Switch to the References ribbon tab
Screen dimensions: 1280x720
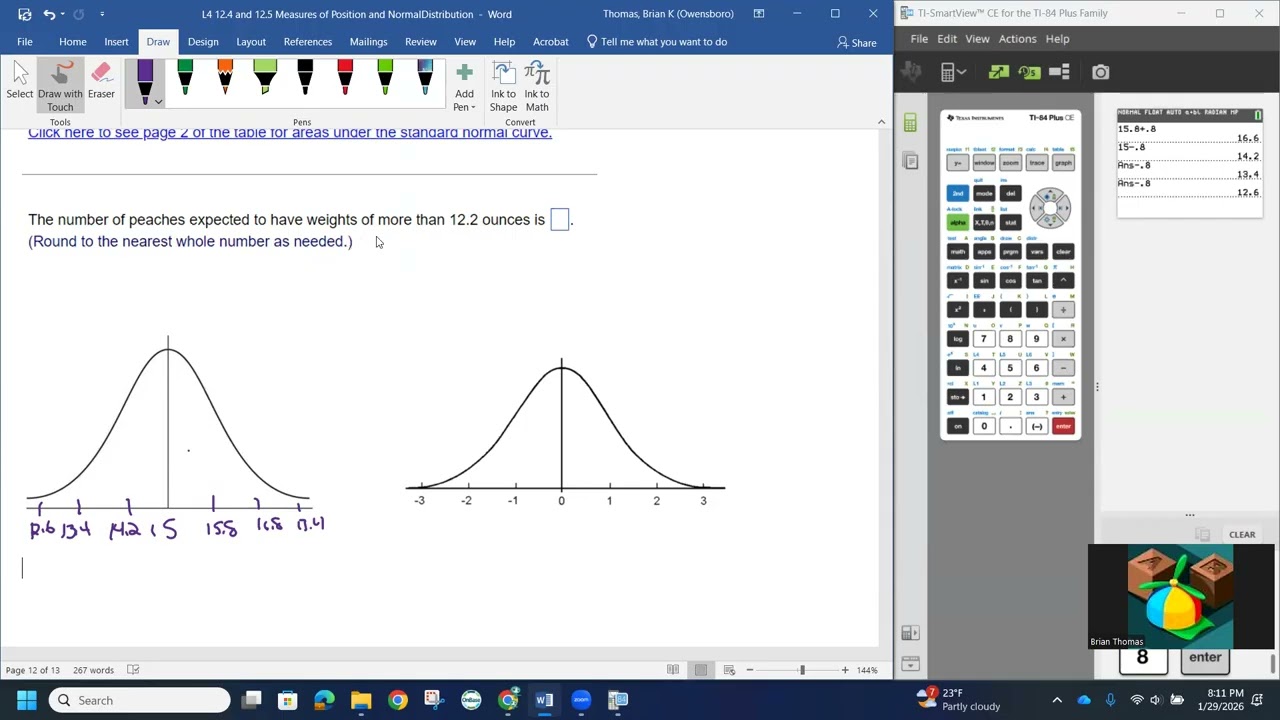308,42
